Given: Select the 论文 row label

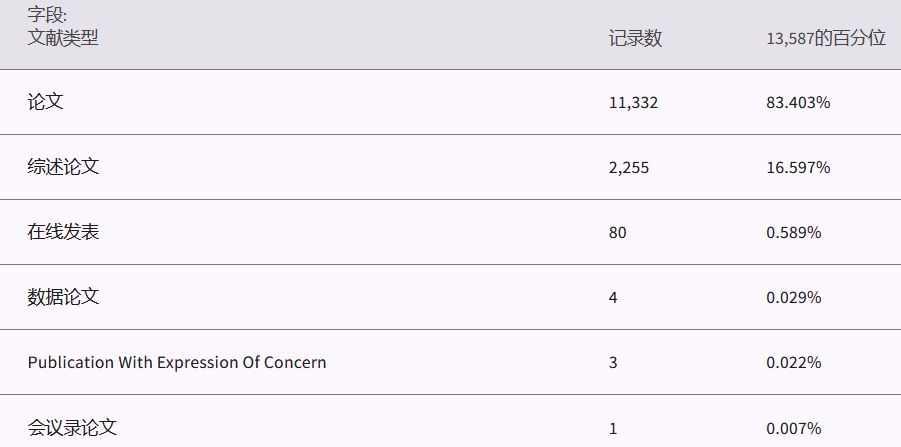Looking at the screenshot, I should [x=45, y=102].
